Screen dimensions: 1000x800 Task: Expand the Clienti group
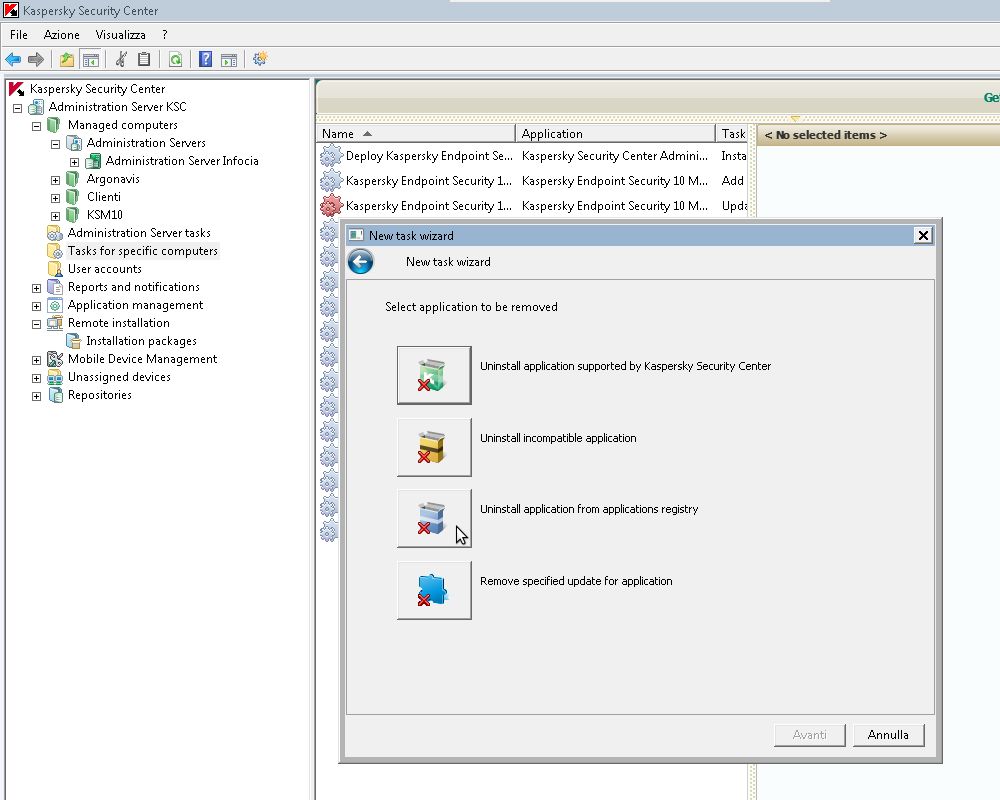55,198
